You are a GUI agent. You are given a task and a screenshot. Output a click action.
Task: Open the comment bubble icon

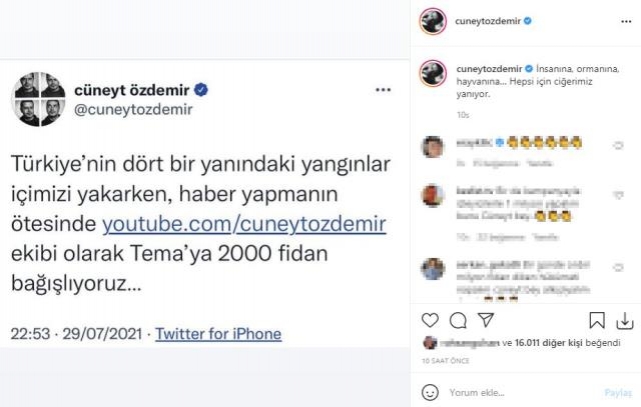458,320
